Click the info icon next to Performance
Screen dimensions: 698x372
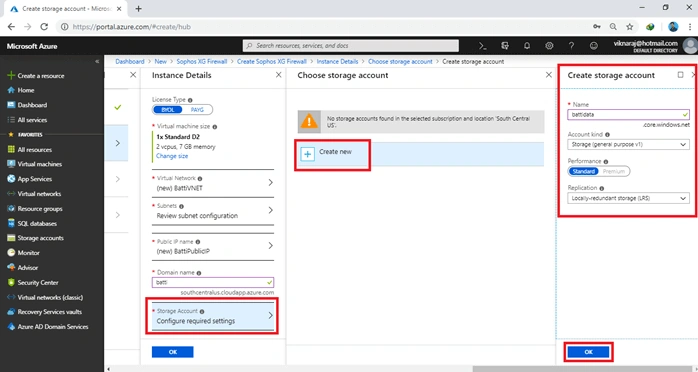606,162
